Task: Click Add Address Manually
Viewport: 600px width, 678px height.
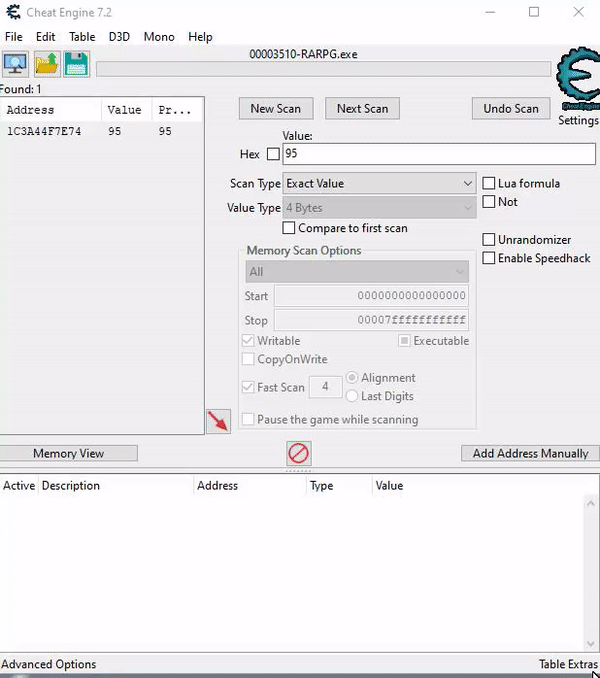Action: coord(530,453)
